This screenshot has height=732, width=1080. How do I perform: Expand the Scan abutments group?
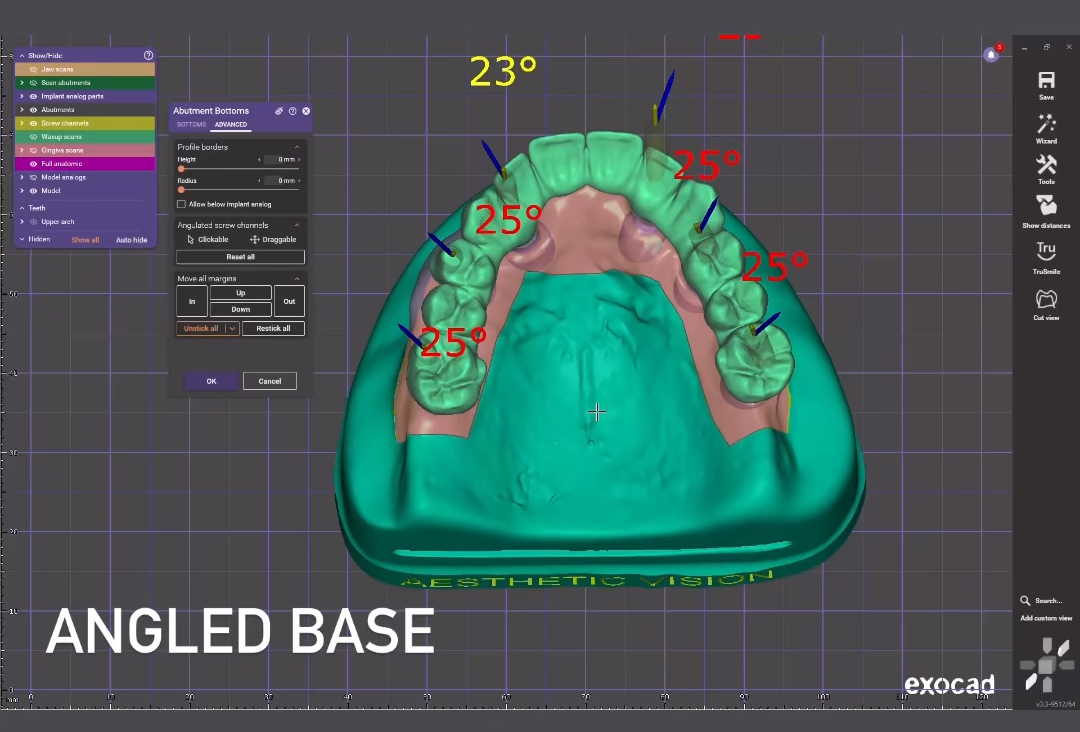21,83
